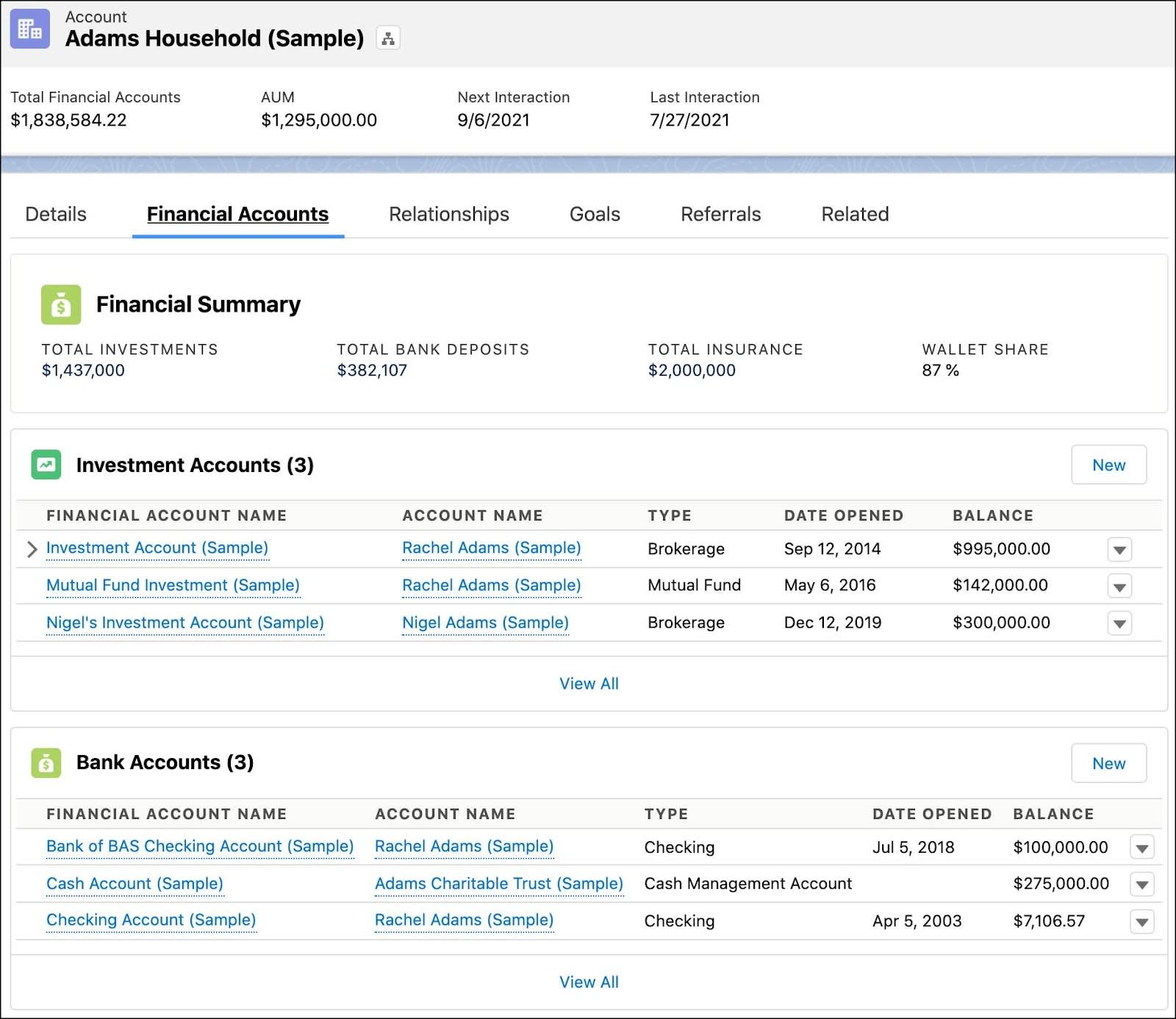Open the account hierarchy icon beside the name
Image resolution: width=1176 pixels, height=1019 pixels.
387,36
